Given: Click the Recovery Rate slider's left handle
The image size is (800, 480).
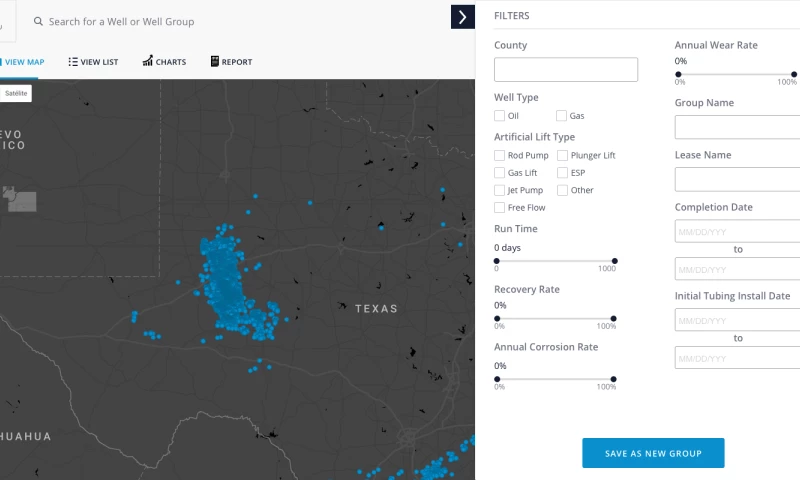Looking at the screenshot, I should [x=497, y=319].
